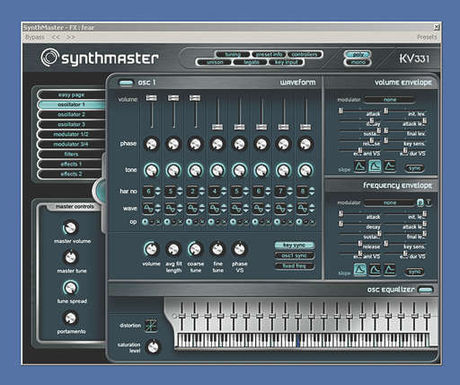
Task: Click the unison button
Action: pos(214,62)
